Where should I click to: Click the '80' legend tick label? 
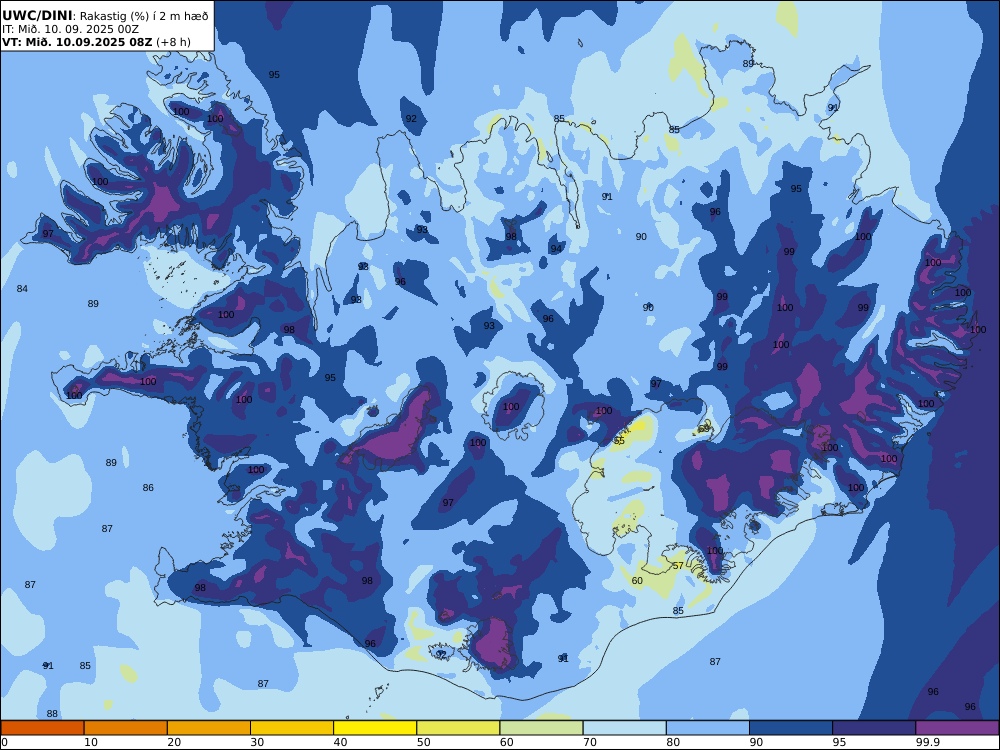673,742
